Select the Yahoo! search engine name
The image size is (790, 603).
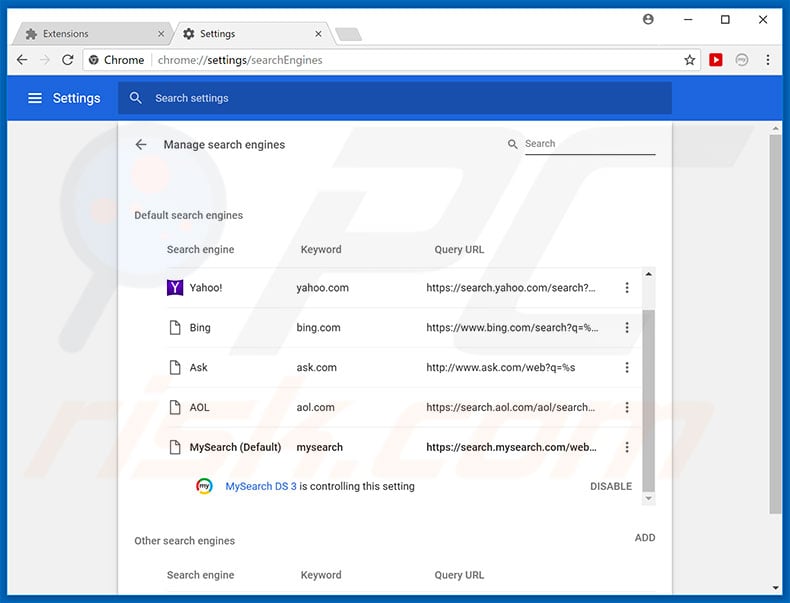click(x=206, y=288)
